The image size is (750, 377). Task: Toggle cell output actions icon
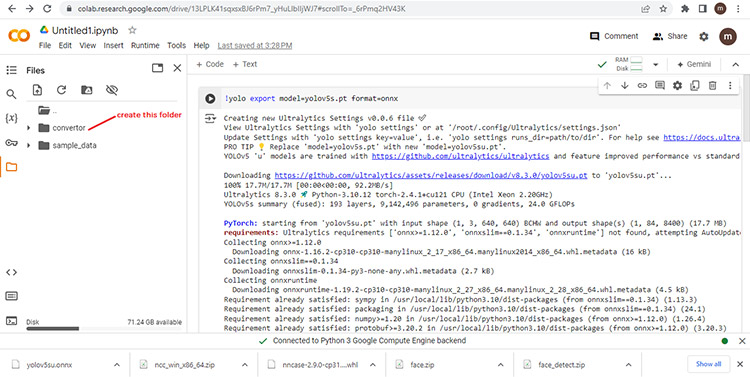(210, 118)
